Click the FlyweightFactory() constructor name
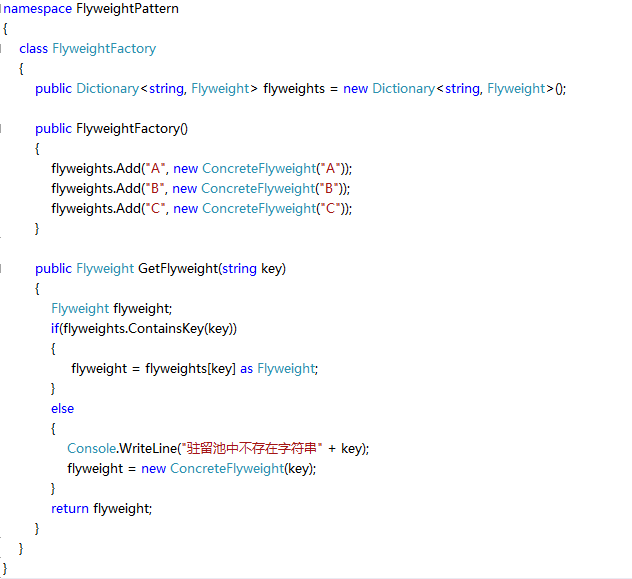632x579 pixels. point(132,129)
